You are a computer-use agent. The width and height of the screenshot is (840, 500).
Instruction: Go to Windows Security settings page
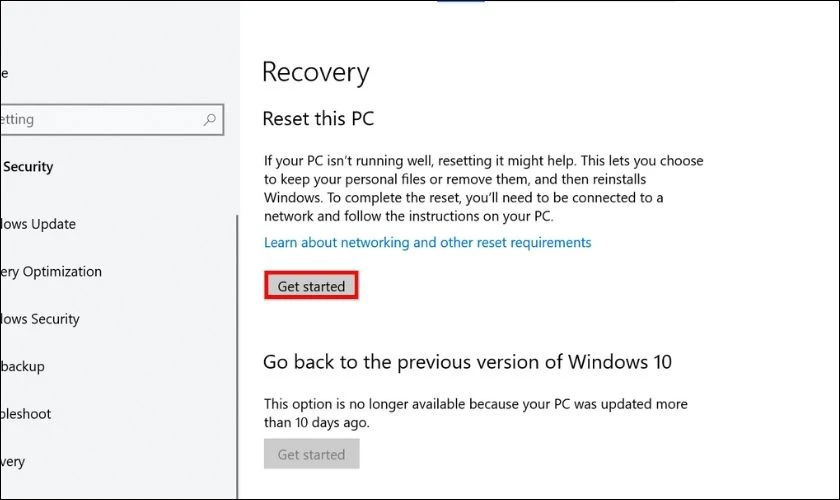point(40,319)
